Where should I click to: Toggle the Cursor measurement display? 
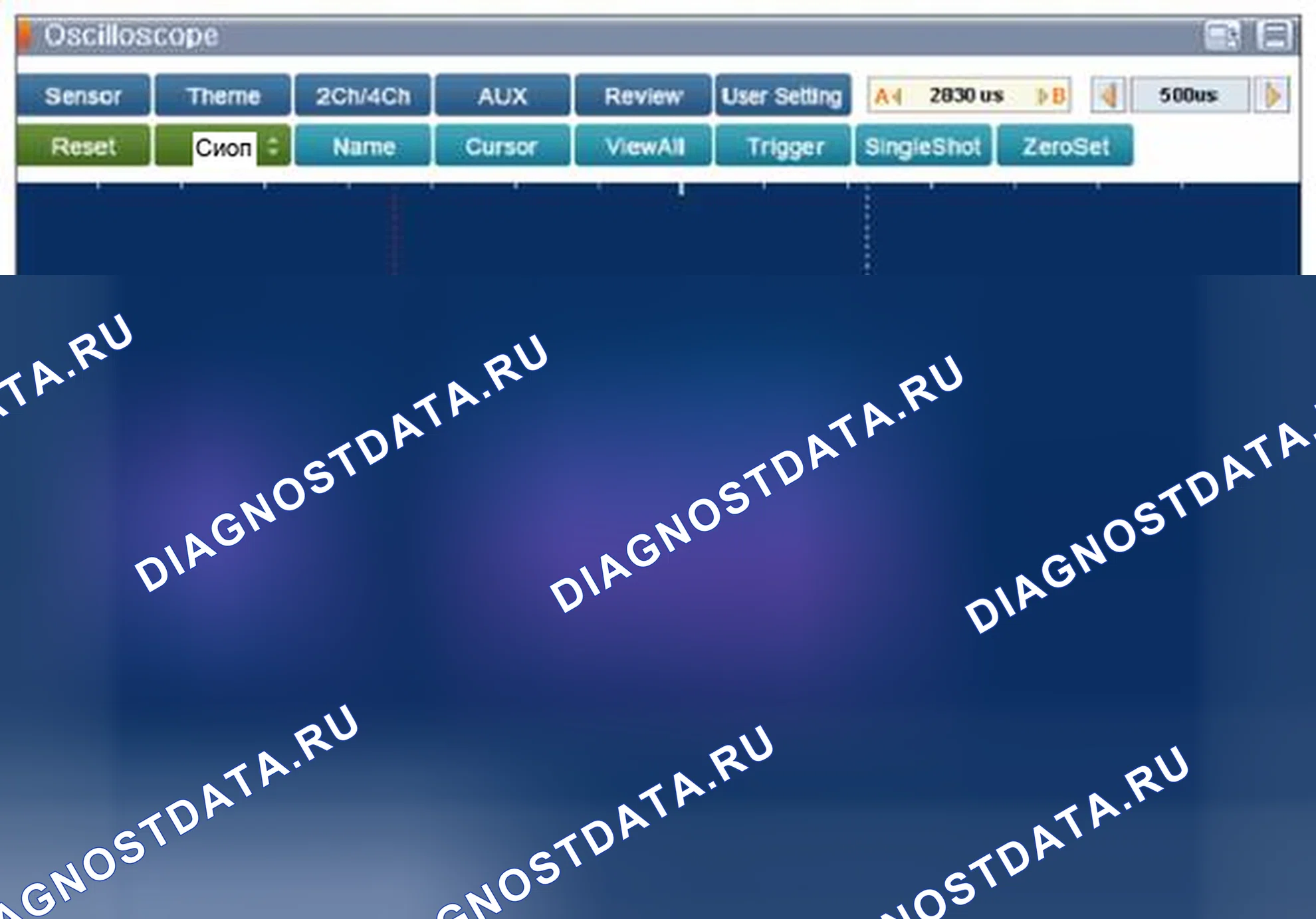tap(501, 146)
